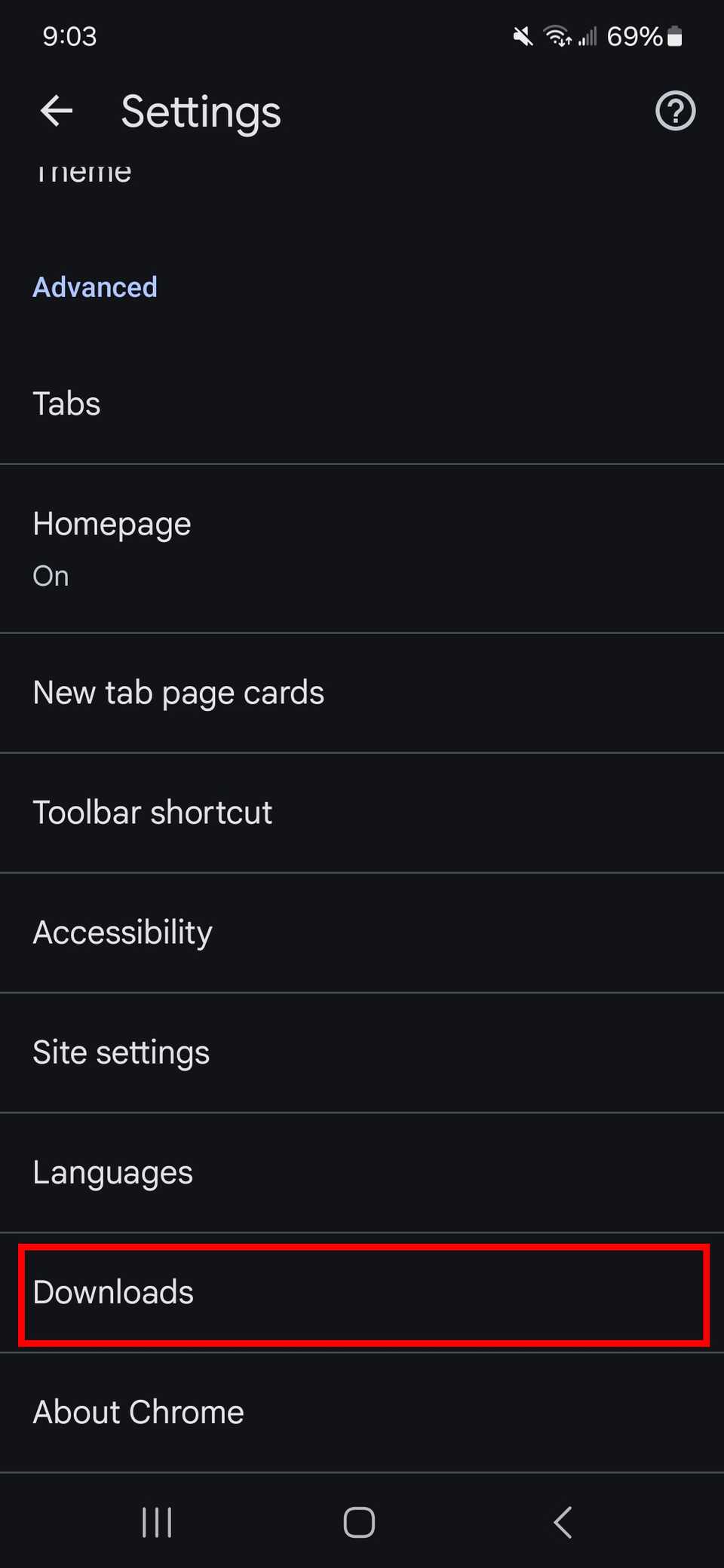Open New tab page cards settings

[x=362, y=692]
